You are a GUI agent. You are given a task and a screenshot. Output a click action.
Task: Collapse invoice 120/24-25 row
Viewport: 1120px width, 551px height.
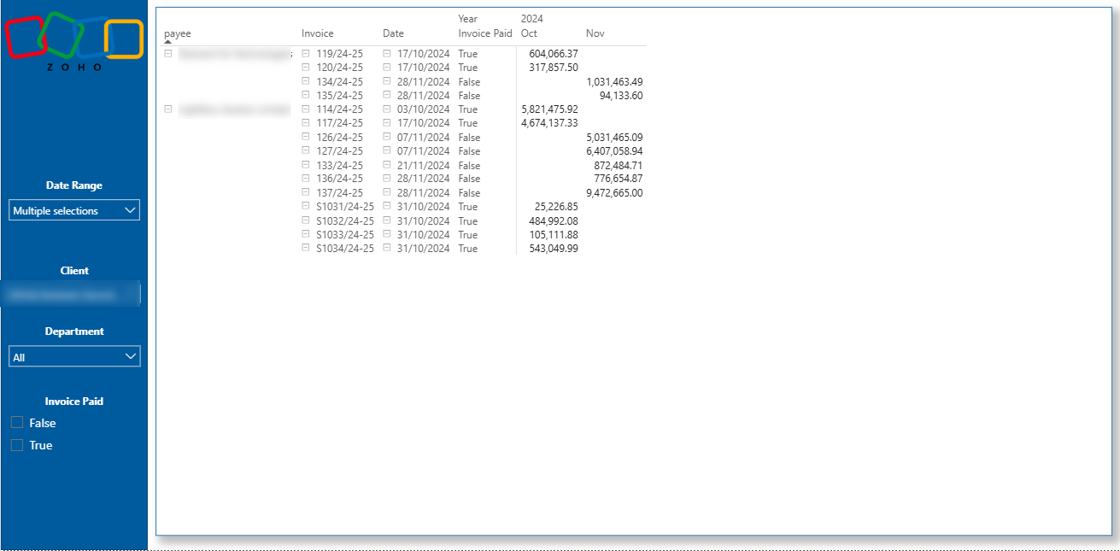[x=306, y=67]
